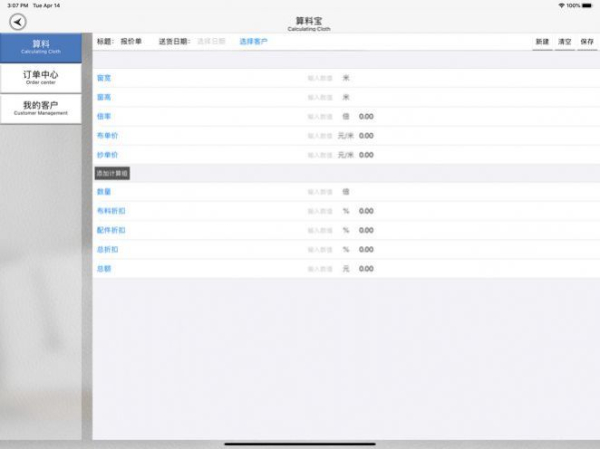Focus the 布料折扣 value input field
The height and width of the screenshot is (449, 600).
tap(320, 211)
